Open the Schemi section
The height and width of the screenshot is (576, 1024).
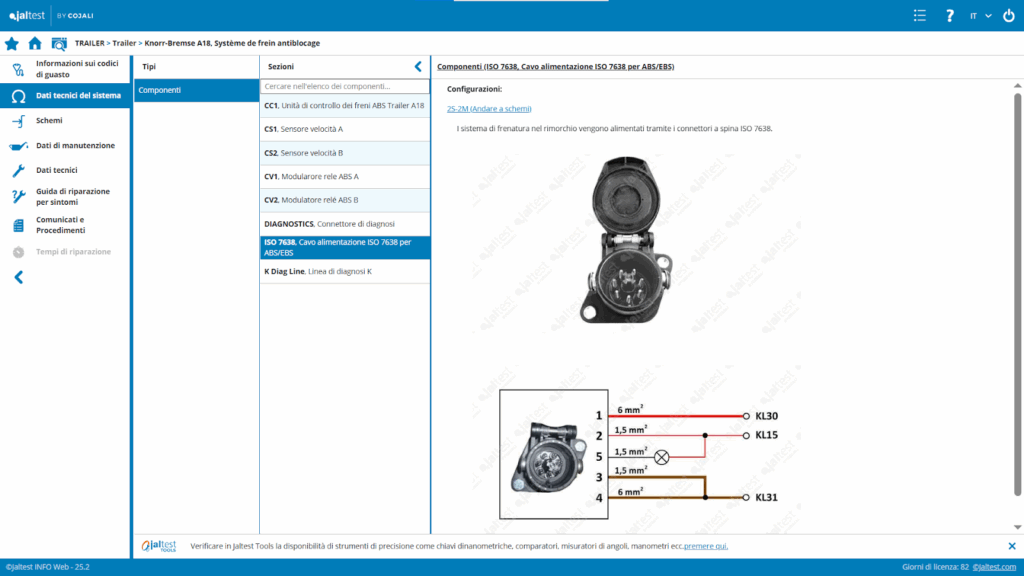(x=49, y=120)
